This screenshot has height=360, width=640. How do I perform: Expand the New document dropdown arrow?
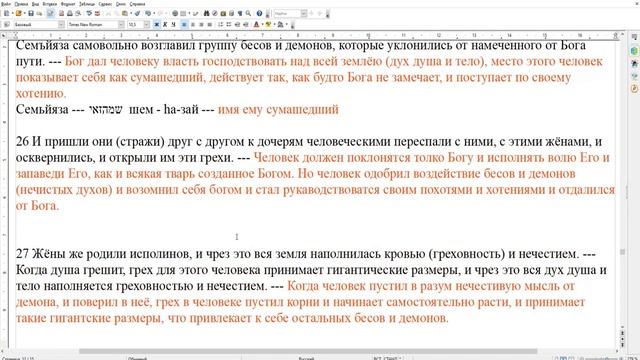(x=13, y=13)
